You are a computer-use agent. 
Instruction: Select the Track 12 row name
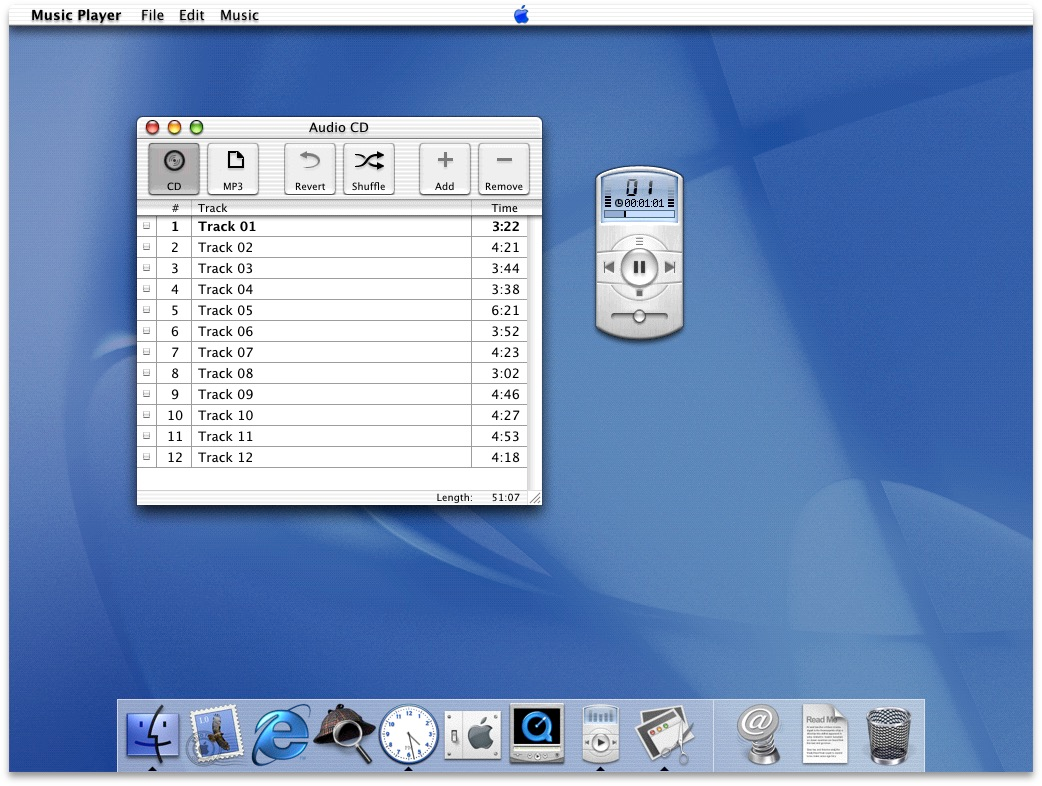coord(225,457)
